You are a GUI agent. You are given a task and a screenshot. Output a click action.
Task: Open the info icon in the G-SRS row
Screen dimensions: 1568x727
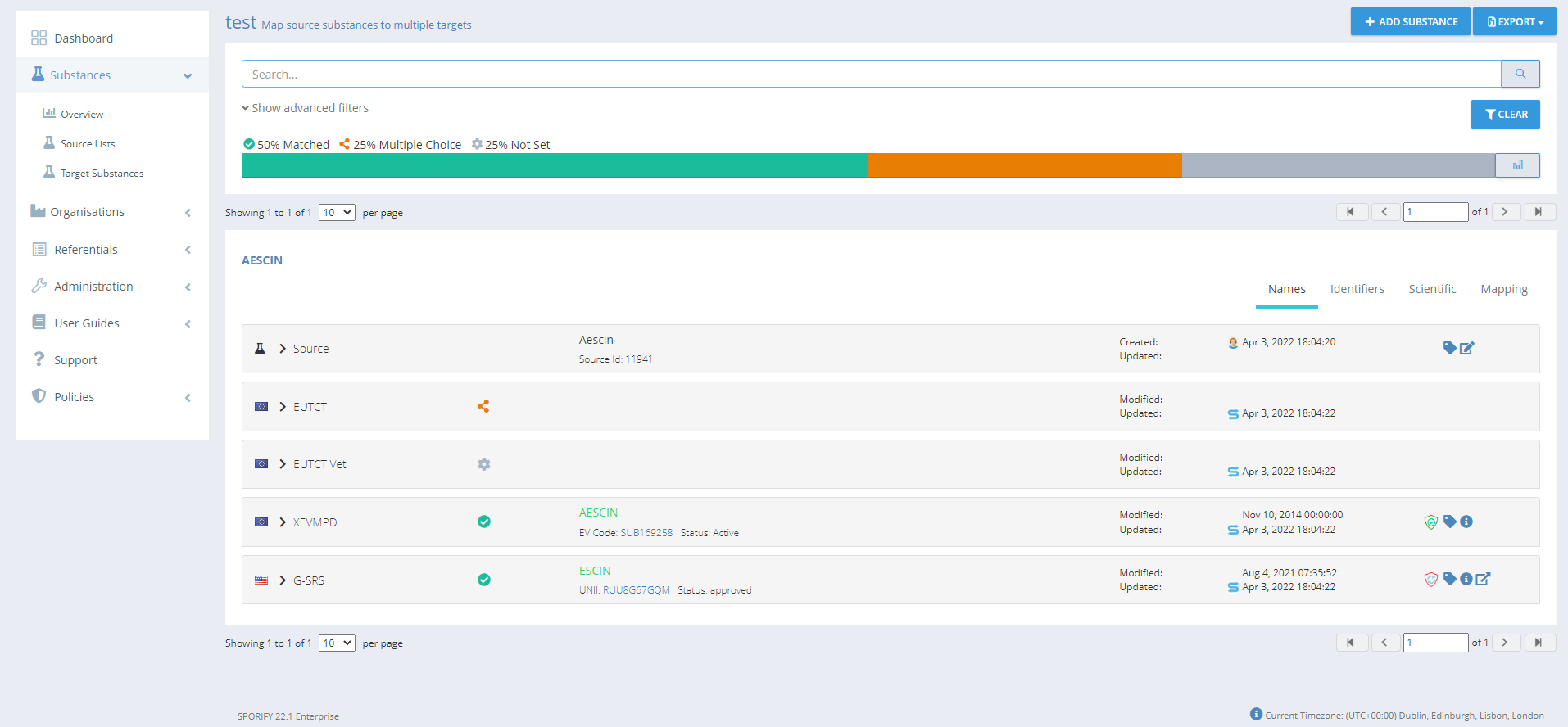point(1466,580)
